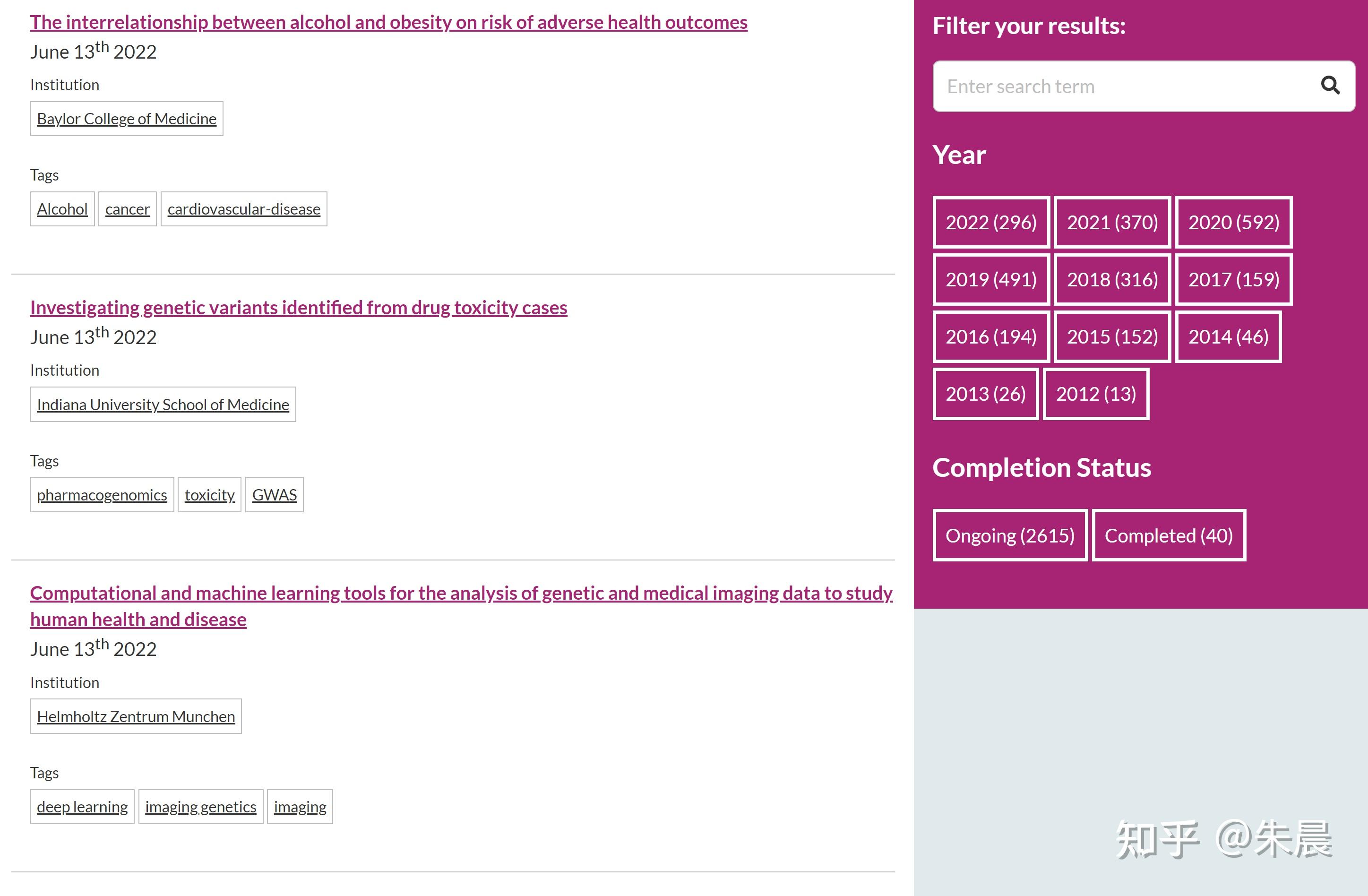Image resolution: width=1368 pixels, height=896 pixels.
Task: Open drug toxicity genetic variants project
Action: coord(298,308)
